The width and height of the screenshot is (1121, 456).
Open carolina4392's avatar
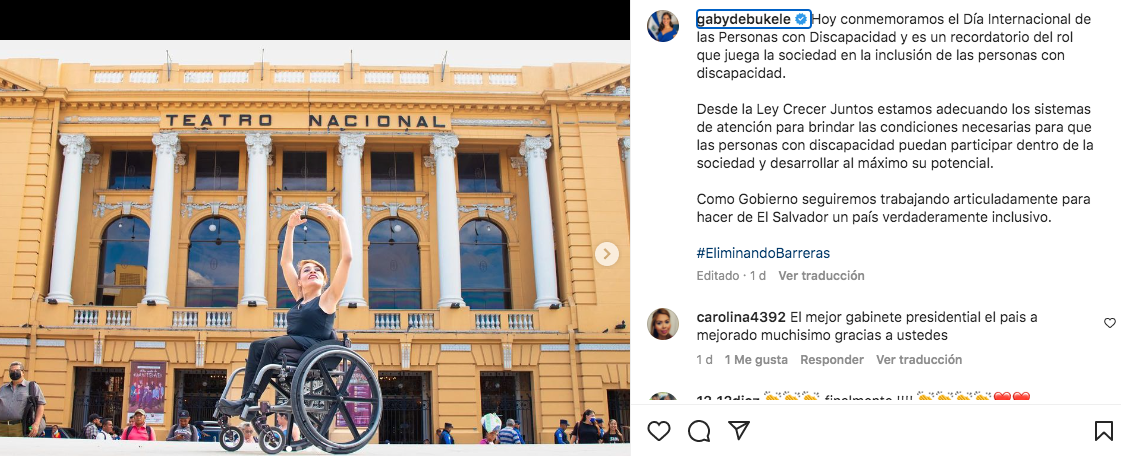click(x=663, y=324)
